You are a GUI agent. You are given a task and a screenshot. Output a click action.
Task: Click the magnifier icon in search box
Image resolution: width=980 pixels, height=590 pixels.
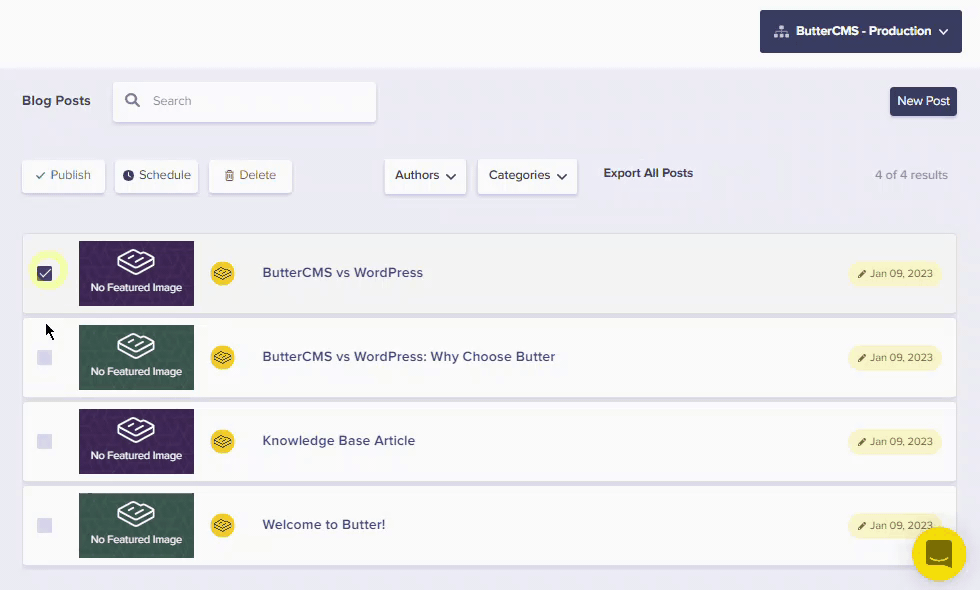(x=133, y=101)
